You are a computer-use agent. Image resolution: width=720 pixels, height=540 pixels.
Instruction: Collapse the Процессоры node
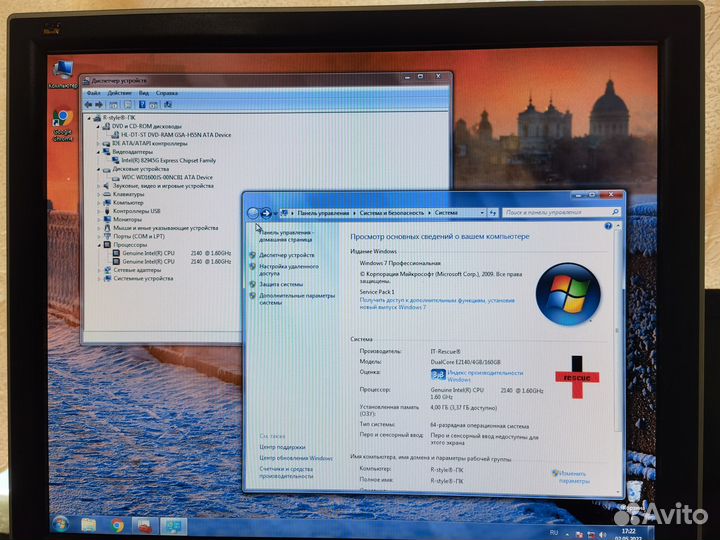point(98,245)
